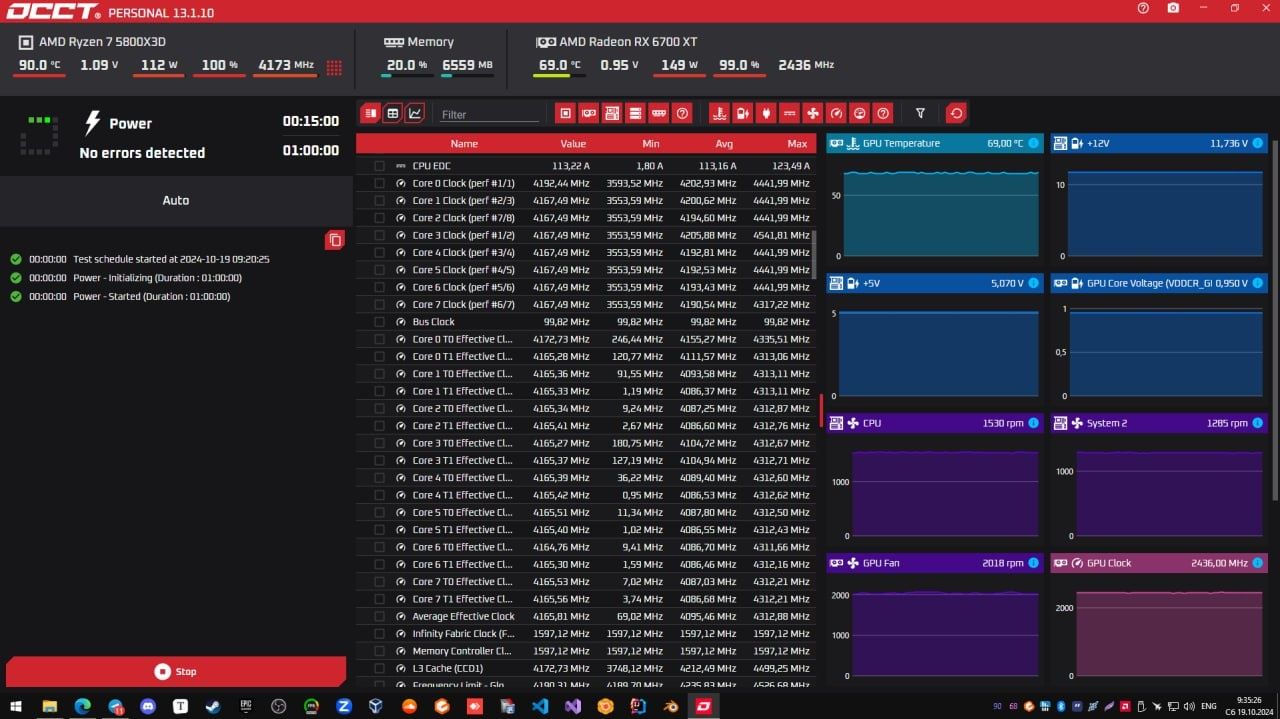The height and width of the screenshot is (719, 1280).
Task: Check the Core 3 Clock (perf #1/2) checkbox
Action: pos(379,235)
